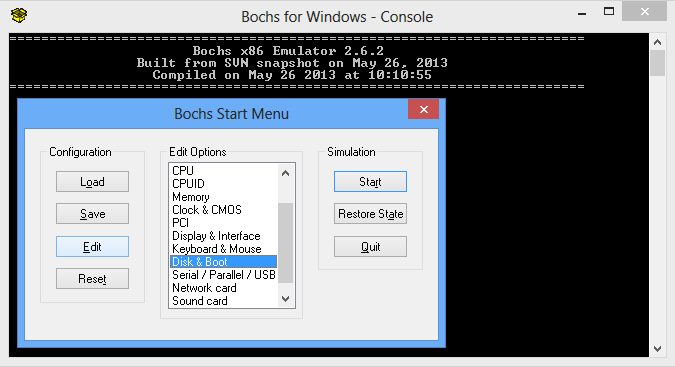Click the console window scroll down arrow

click(657, 349)
